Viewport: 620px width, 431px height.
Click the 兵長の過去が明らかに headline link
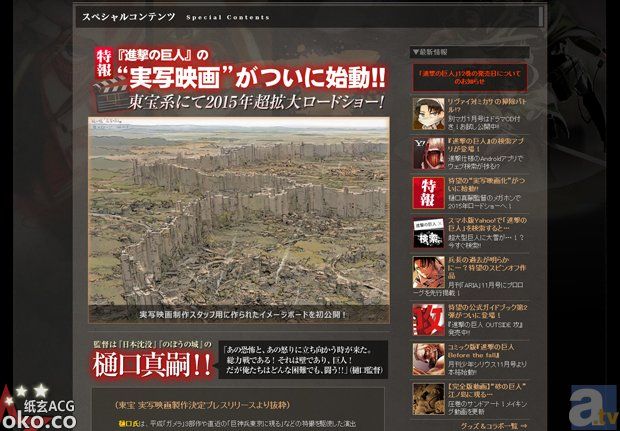(487, 268)
